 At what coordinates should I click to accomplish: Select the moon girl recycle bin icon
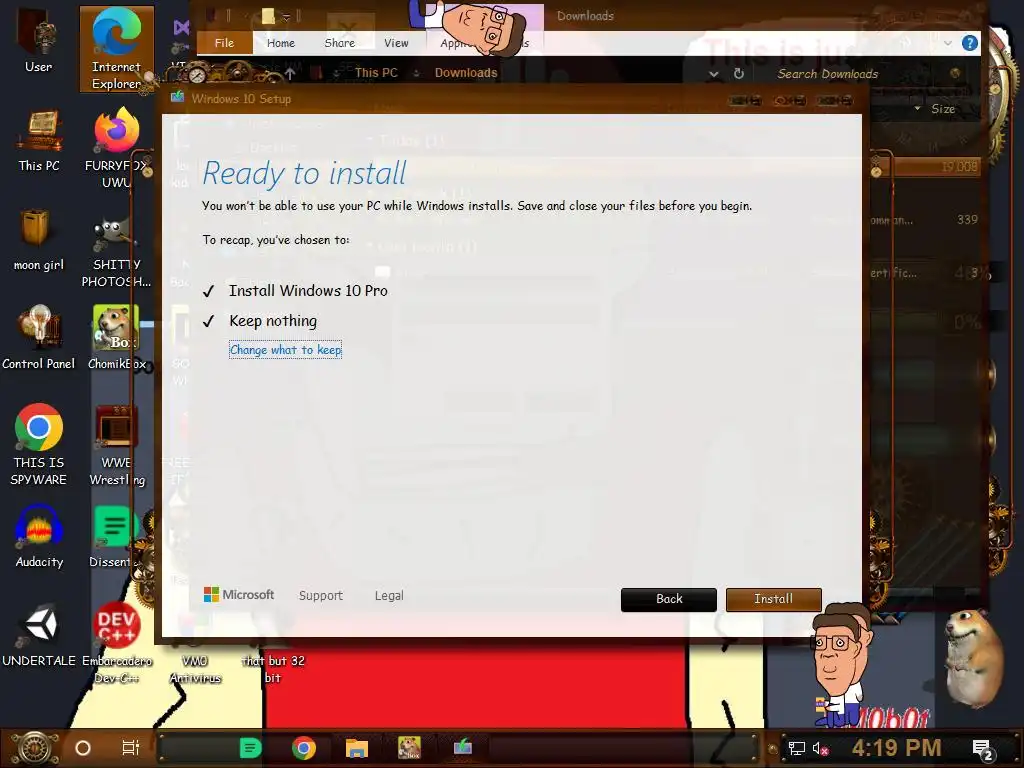39,240
